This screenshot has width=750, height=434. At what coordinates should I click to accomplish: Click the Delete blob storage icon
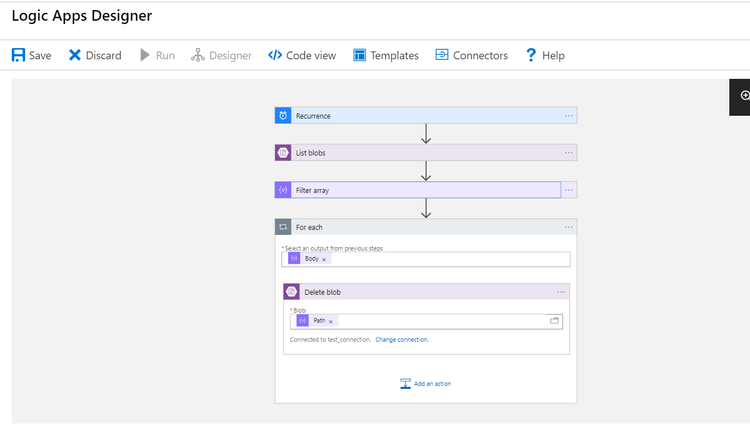tap(291, 292)
